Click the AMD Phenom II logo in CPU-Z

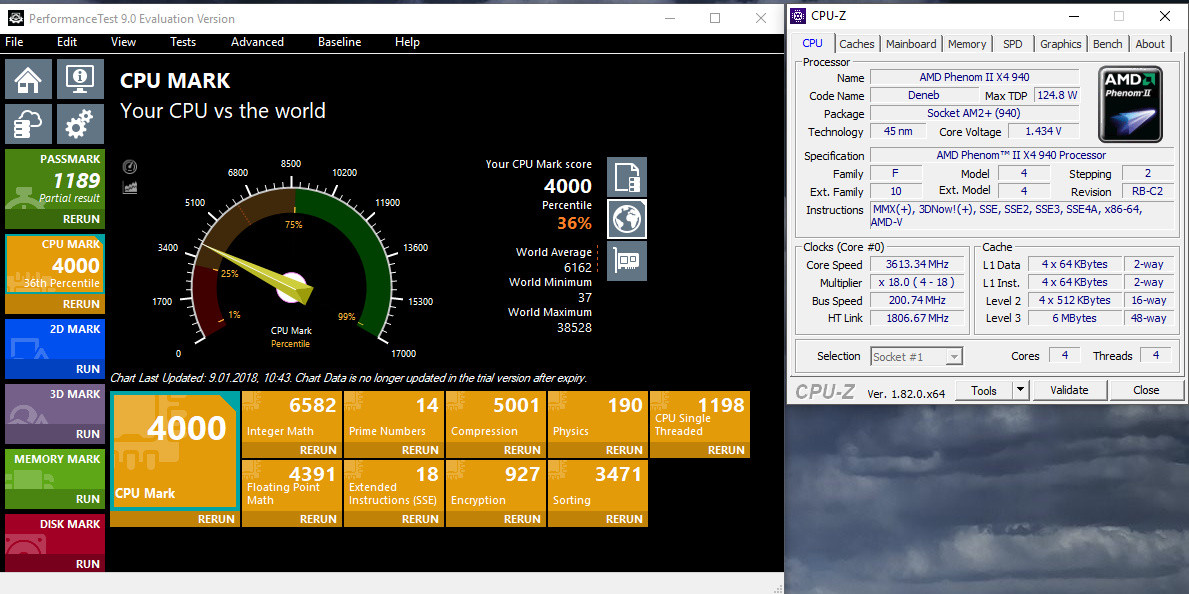click(1131, 105)
